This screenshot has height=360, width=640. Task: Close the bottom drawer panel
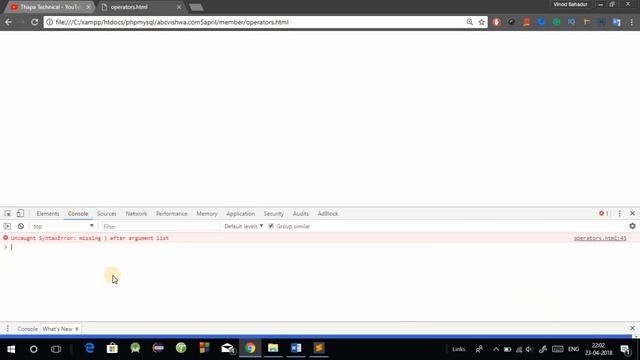click(632, 328)
